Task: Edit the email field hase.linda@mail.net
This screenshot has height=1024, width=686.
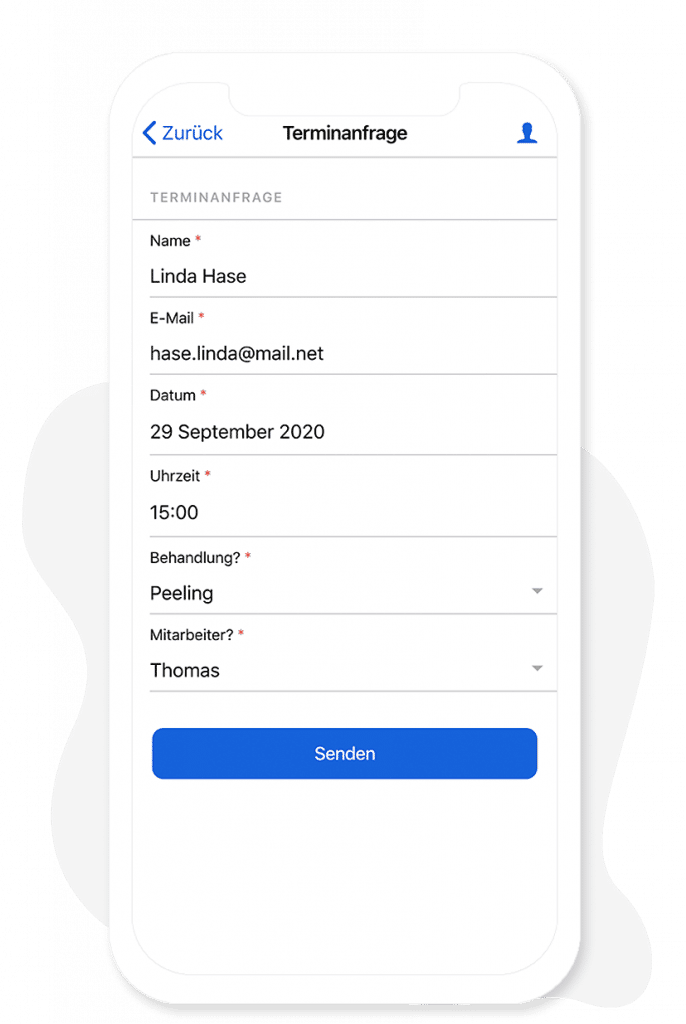Action: (x=353, y=353)
